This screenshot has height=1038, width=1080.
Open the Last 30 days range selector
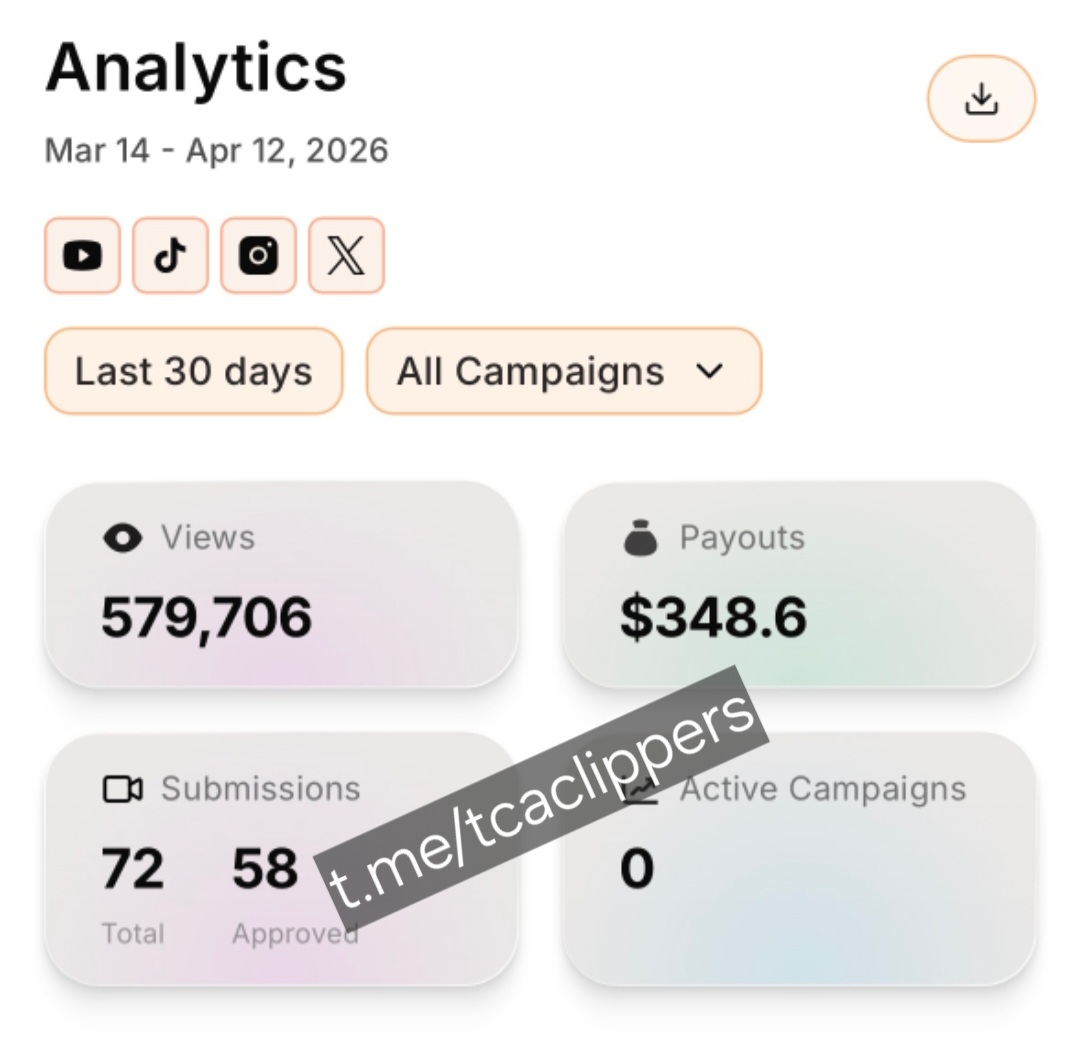(x=193, y=371)
